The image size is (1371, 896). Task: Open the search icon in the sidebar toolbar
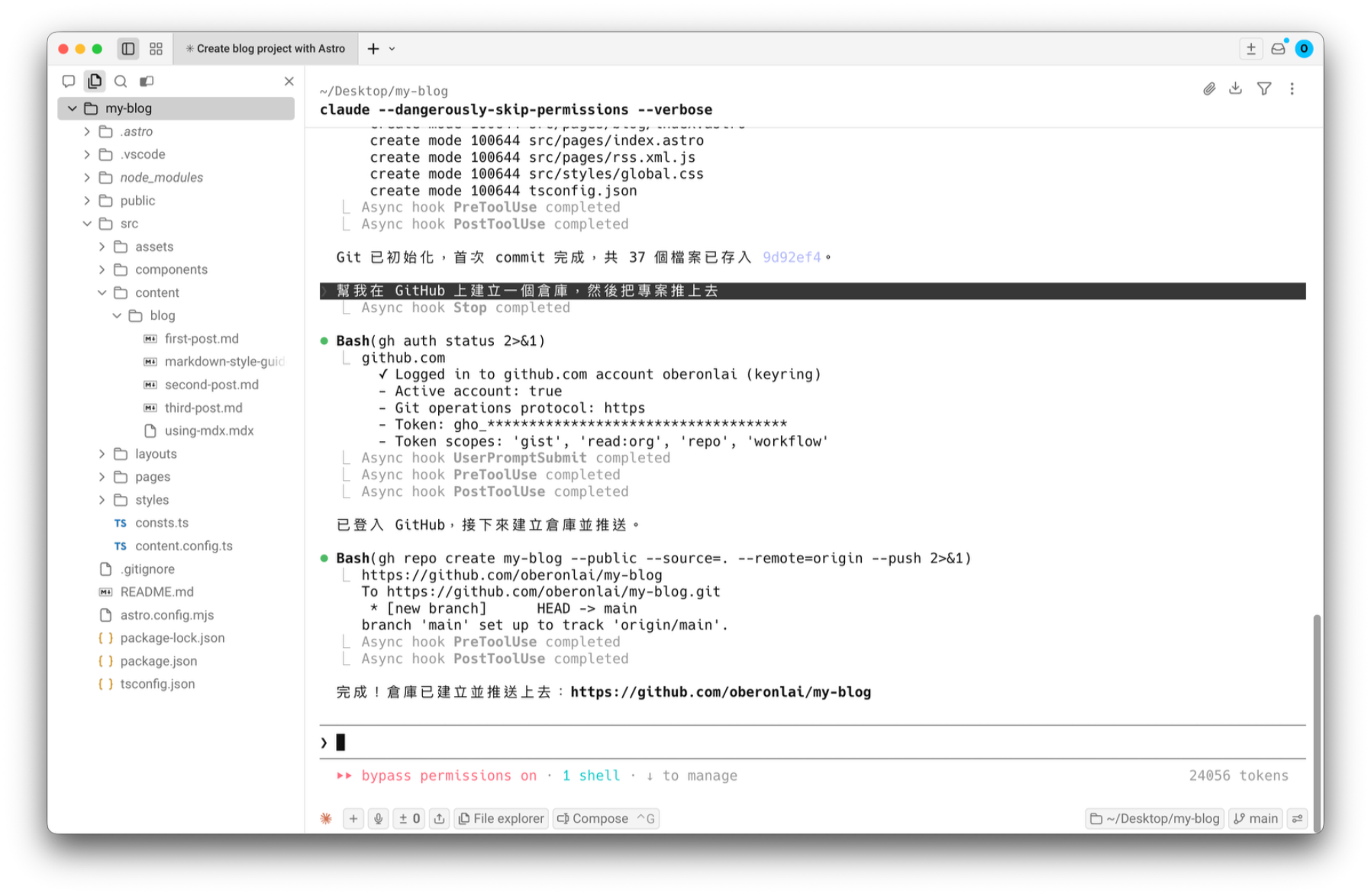click(x=121, y=81)
